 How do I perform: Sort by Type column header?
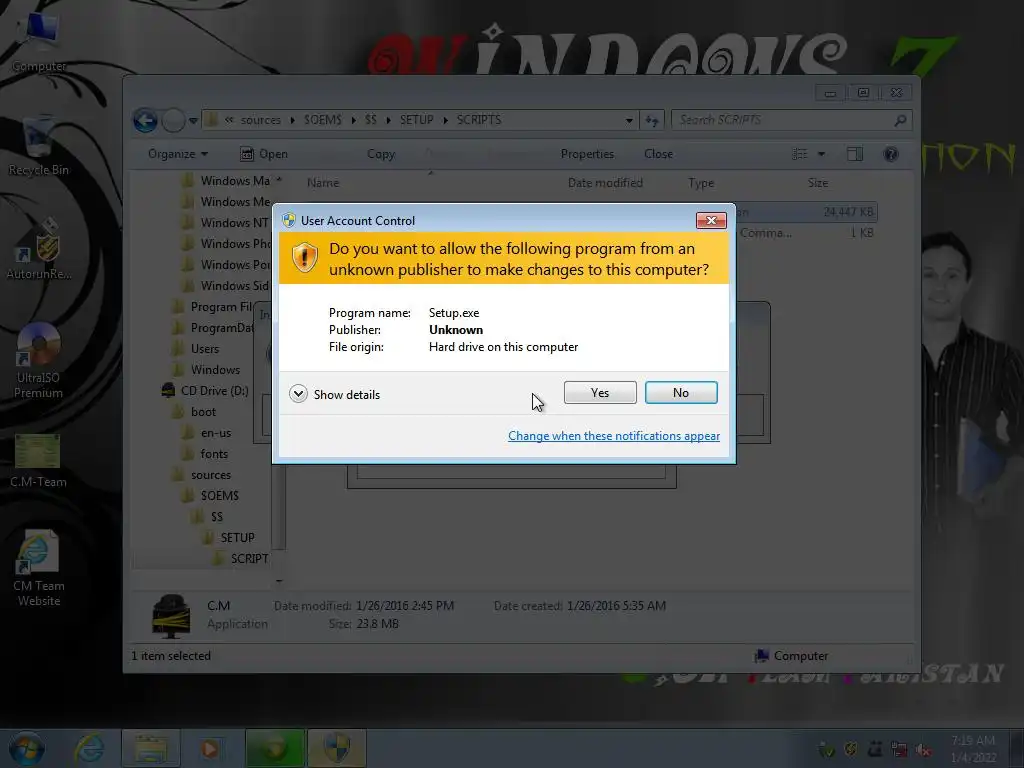[x=701, y=183]
